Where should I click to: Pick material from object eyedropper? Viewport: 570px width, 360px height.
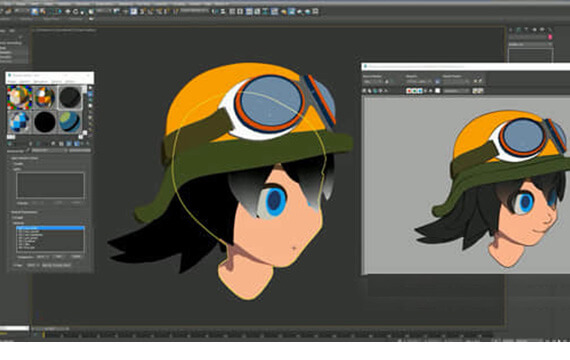coord(28,150)
